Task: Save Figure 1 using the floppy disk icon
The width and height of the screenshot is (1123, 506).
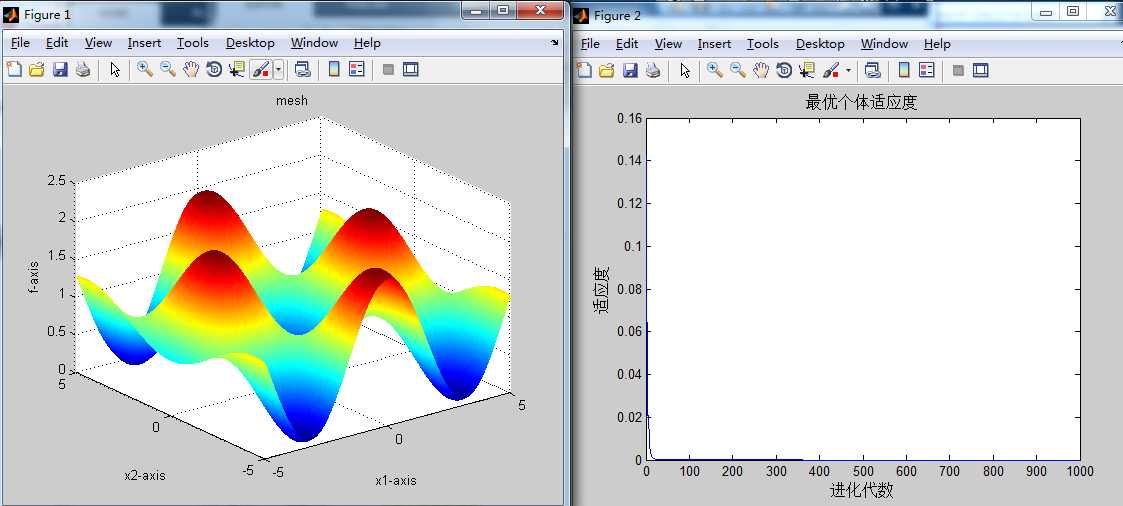Action: 60,69
